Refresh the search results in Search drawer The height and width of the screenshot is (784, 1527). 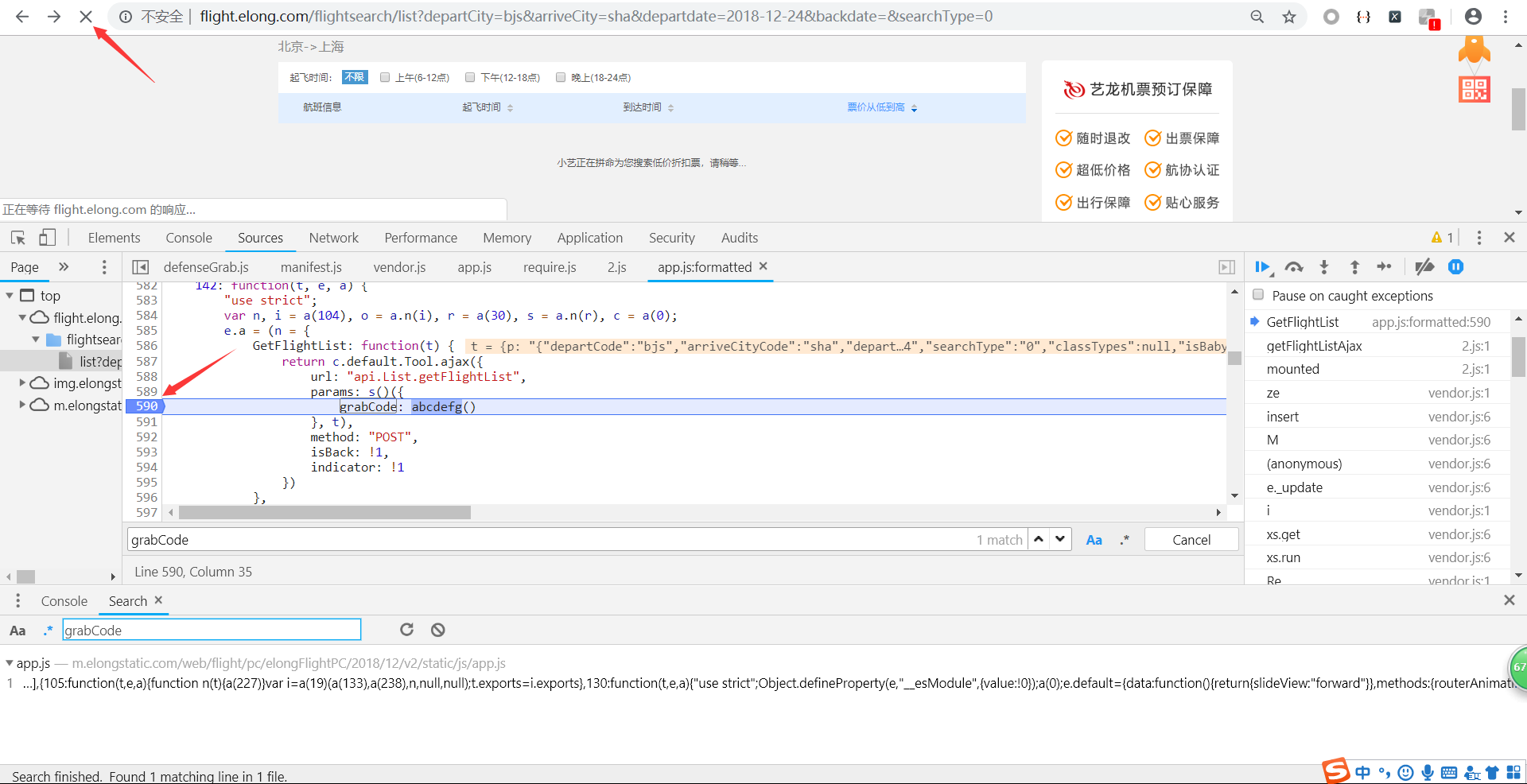406,630
